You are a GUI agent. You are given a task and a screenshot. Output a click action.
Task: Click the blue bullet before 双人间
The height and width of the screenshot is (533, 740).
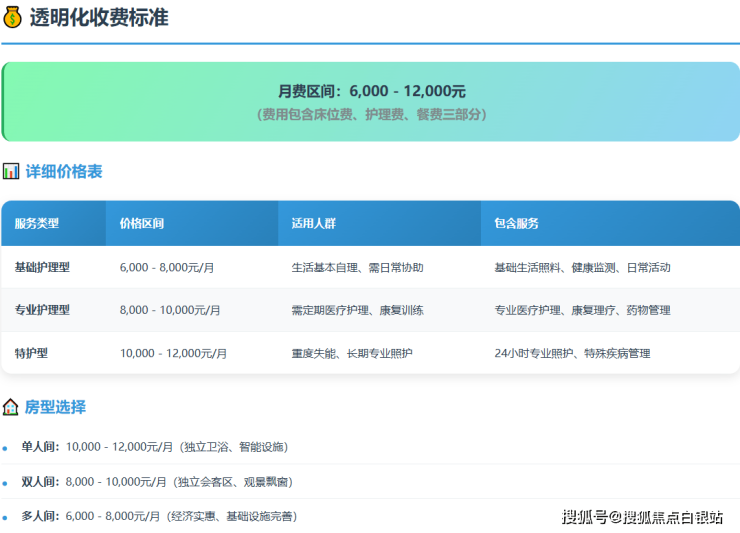pyautogui.click(x=5, y=483)
